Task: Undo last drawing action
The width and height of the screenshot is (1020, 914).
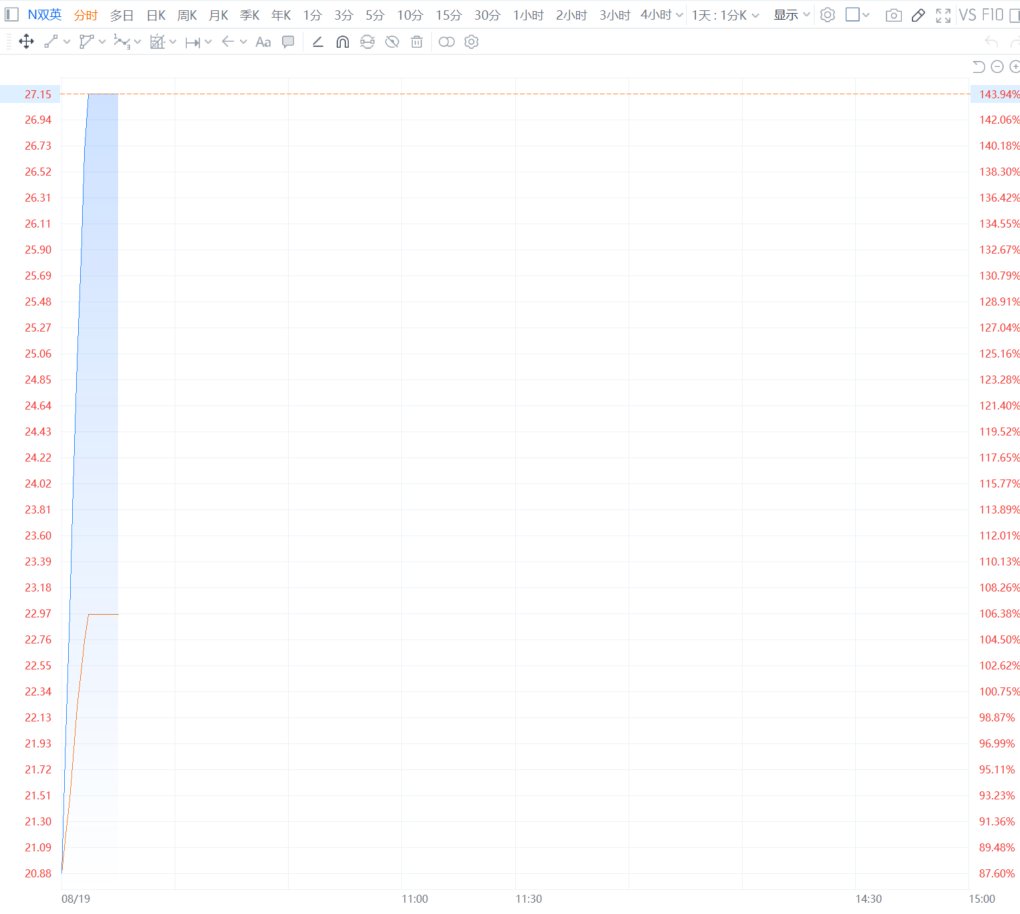Action: click(991, 42)
